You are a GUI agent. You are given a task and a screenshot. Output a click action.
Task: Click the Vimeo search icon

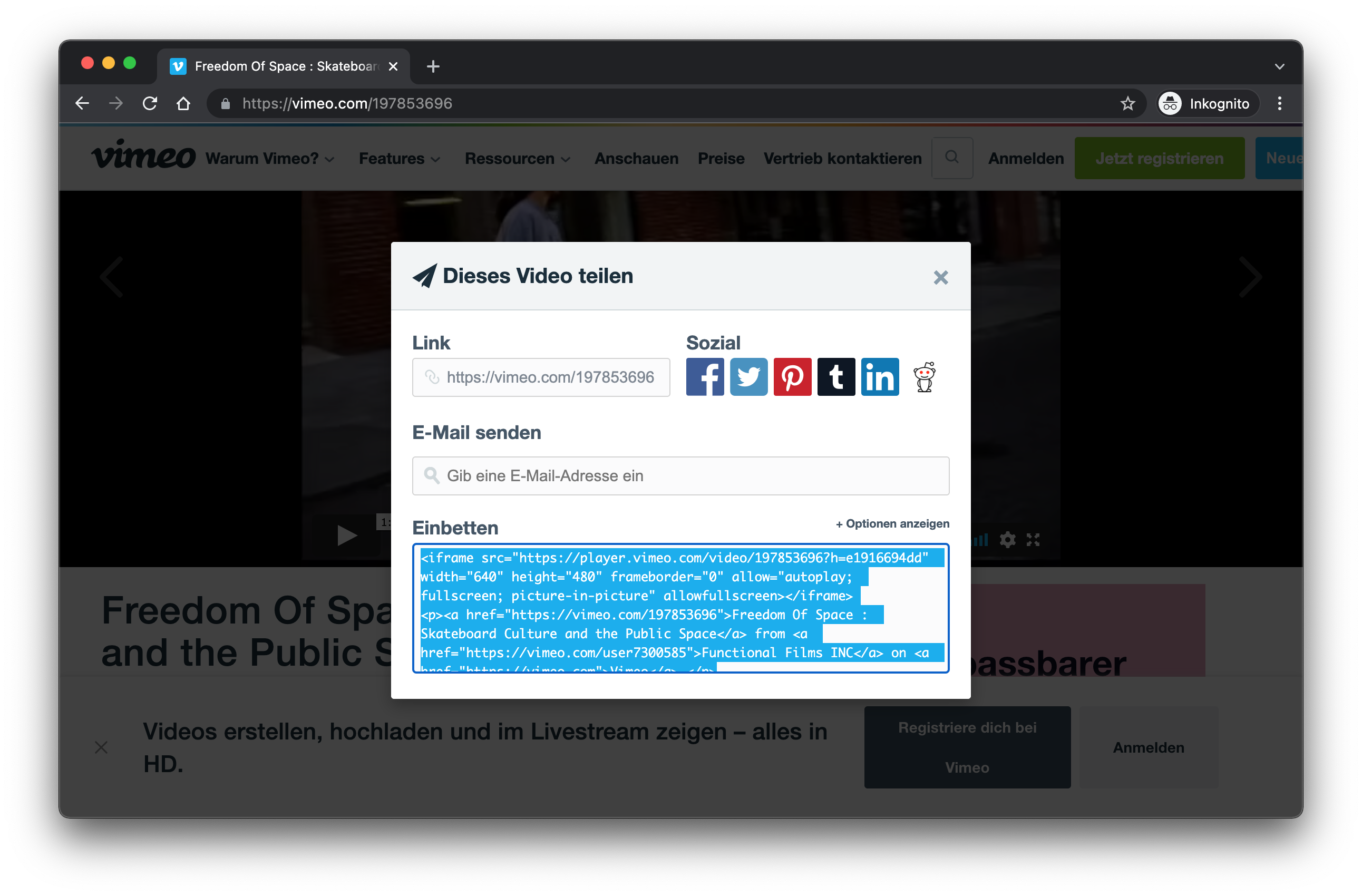(x=952, y=158)
